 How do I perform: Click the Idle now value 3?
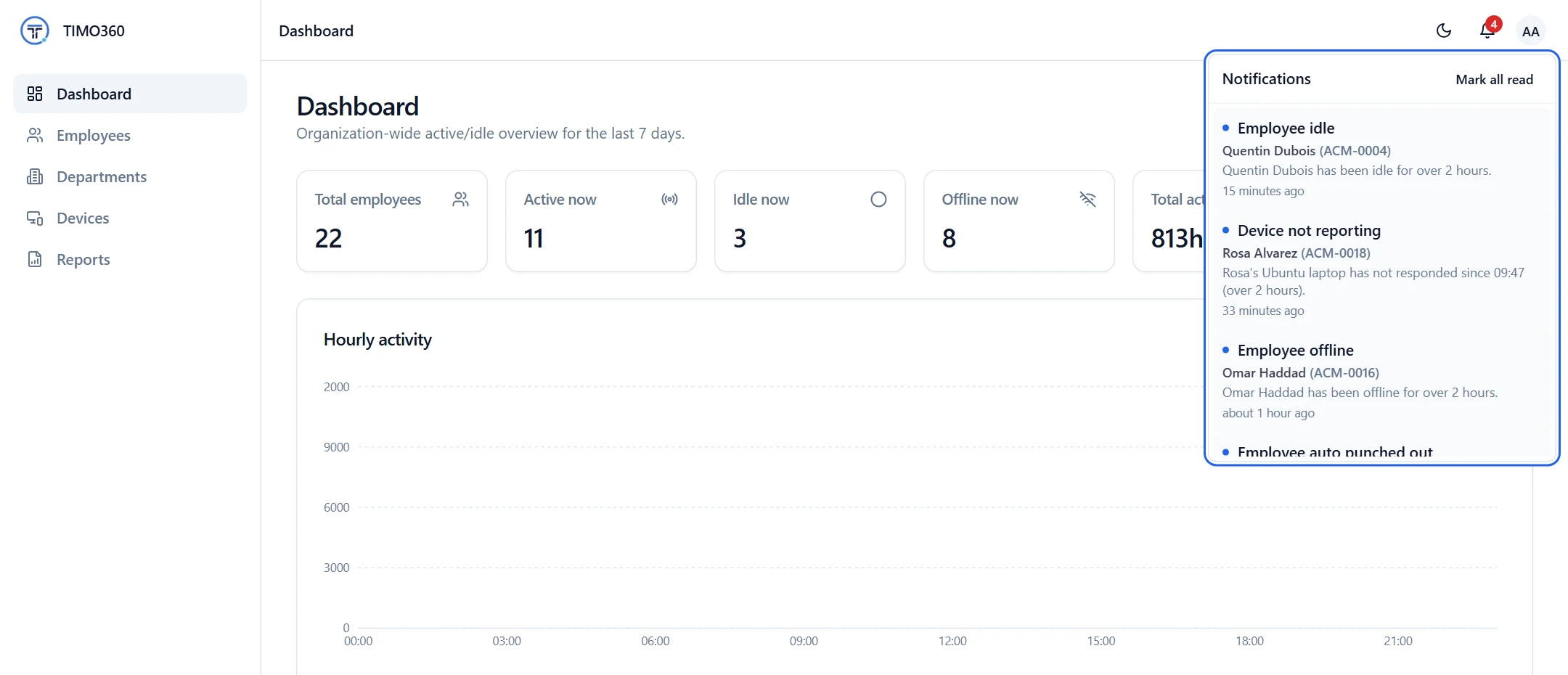(740, 238)
